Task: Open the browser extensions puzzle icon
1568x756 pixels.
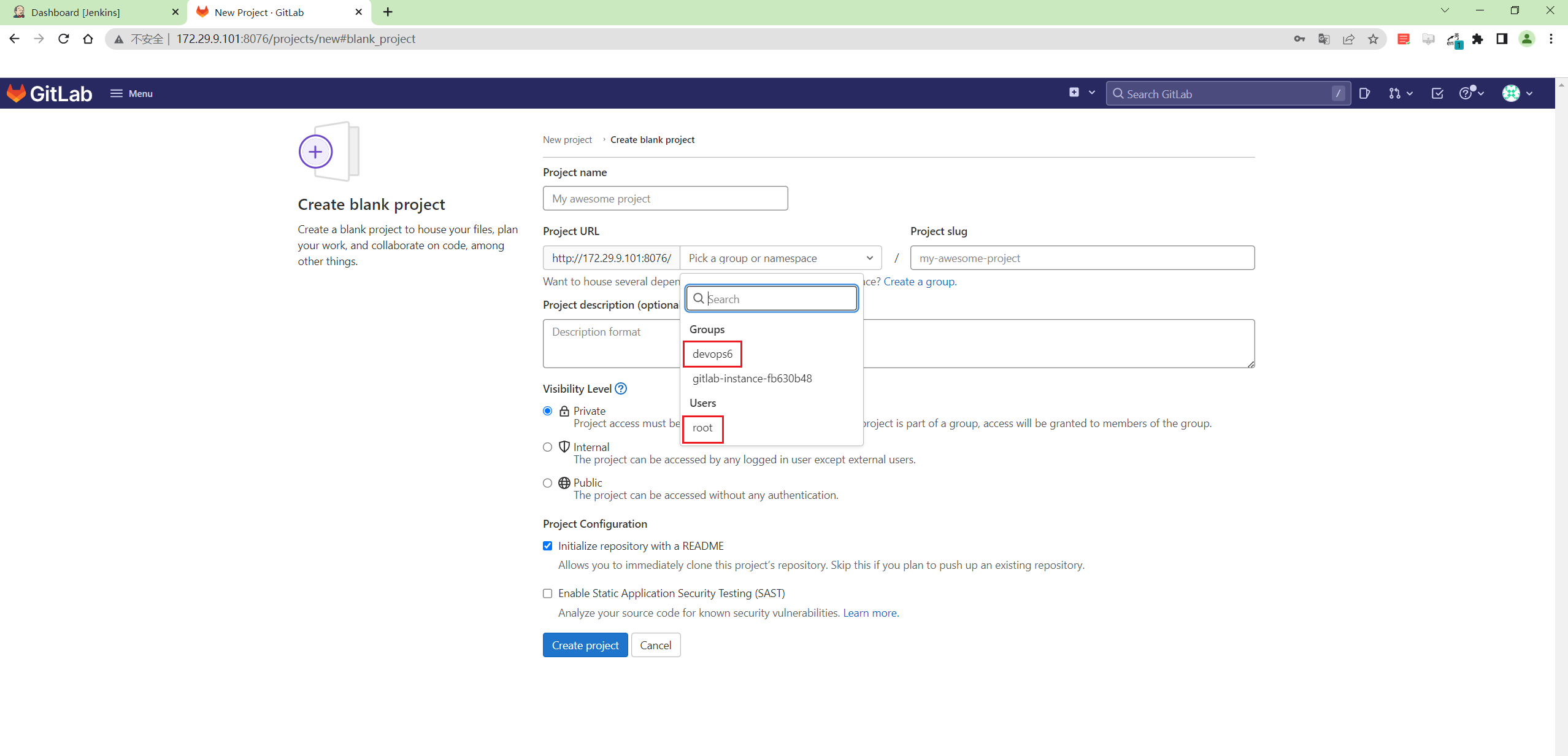Action: click(x=1477, y=39)
